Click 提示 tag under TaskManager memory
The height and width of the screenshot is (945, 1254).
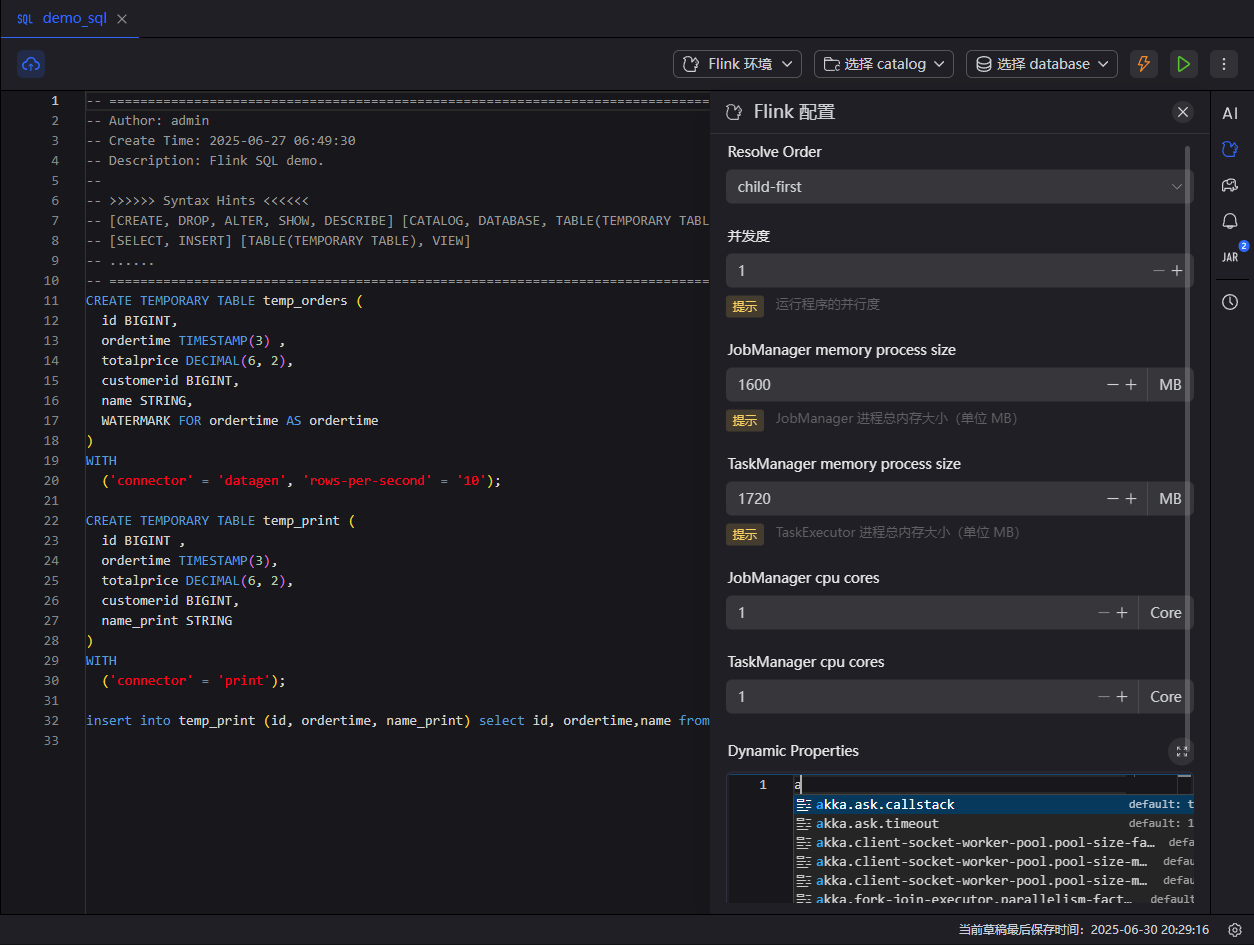(x=745, y=534)
